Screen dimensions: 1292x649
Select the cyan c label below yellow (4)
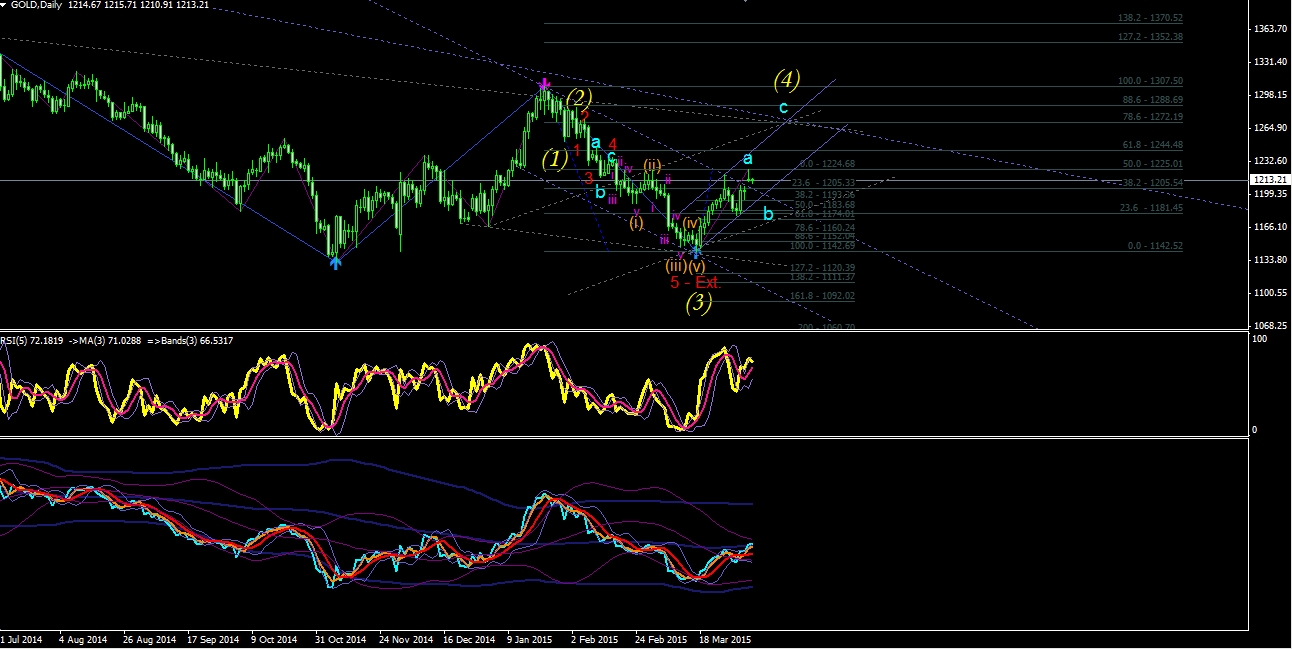click(783, 107)
